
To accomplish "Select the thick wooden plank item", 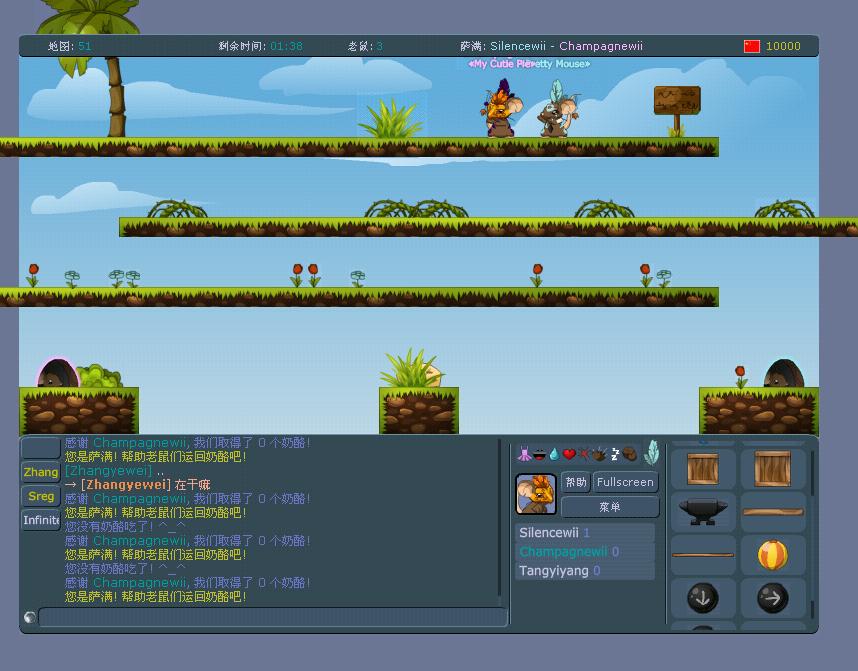I will click(x=773, y=512).
